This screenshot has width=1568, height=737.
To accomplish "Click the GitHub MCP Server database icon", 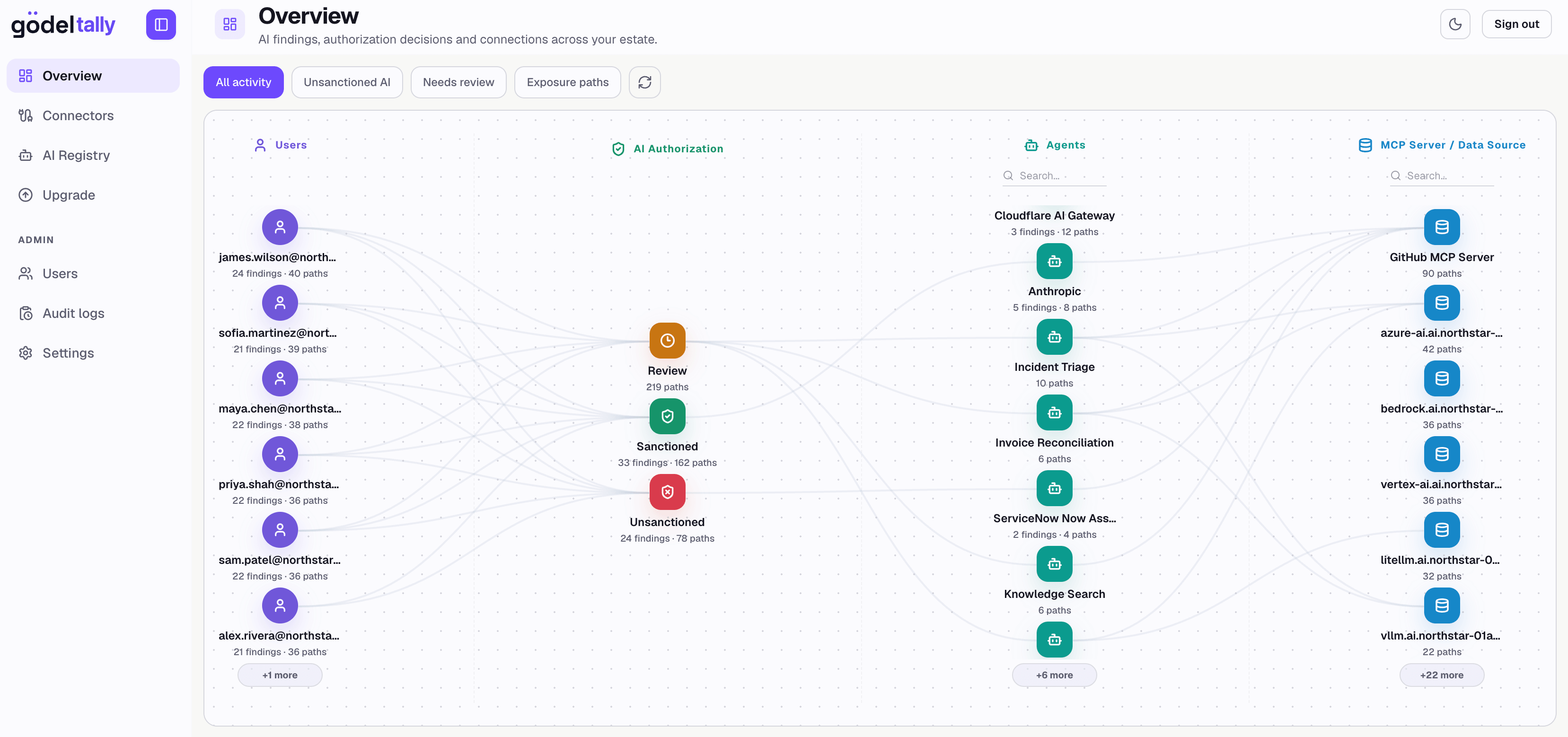I will (x=1441, y=227).
